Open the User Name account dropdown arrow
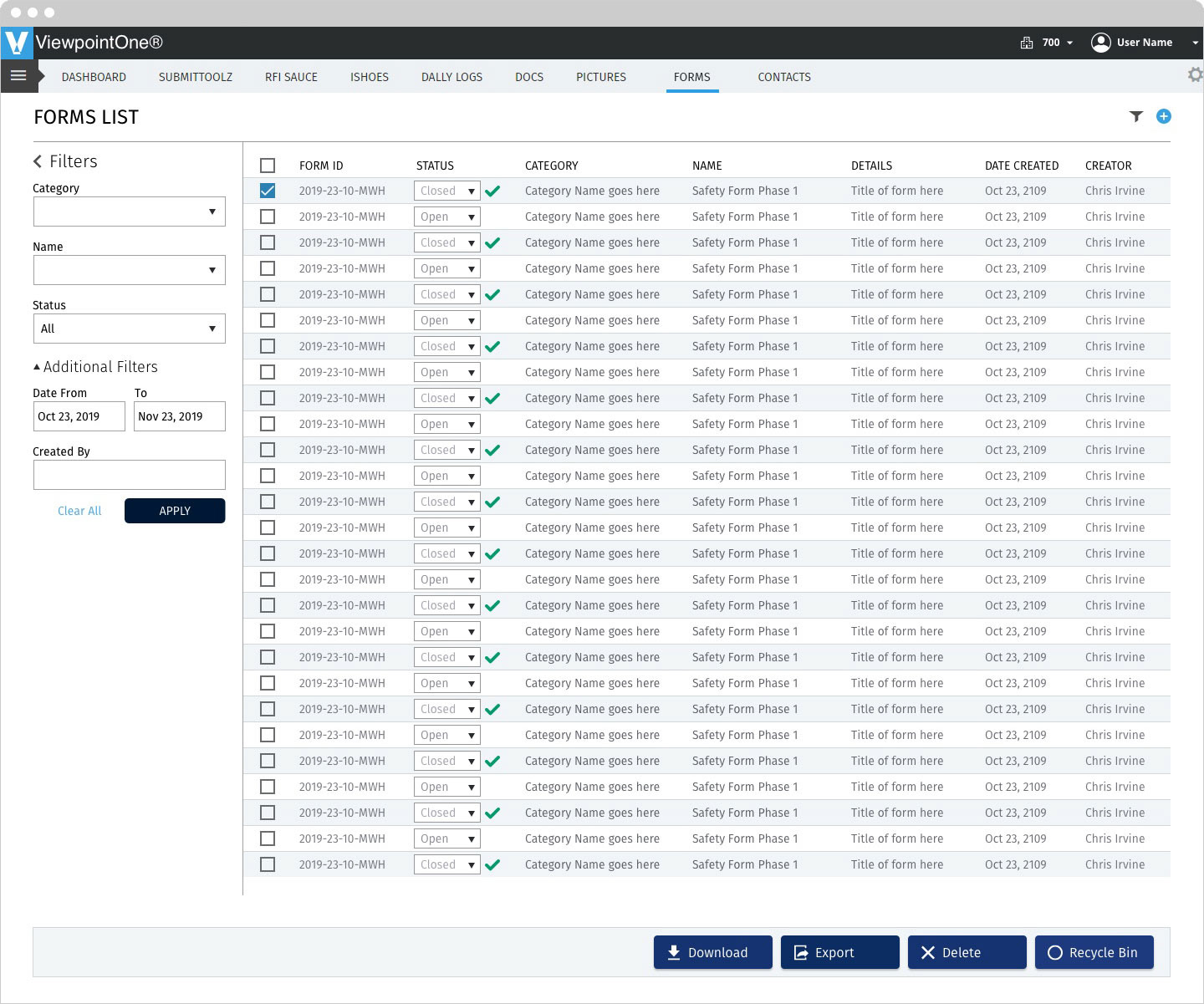1204x1004 pixels. point(1195,43)
